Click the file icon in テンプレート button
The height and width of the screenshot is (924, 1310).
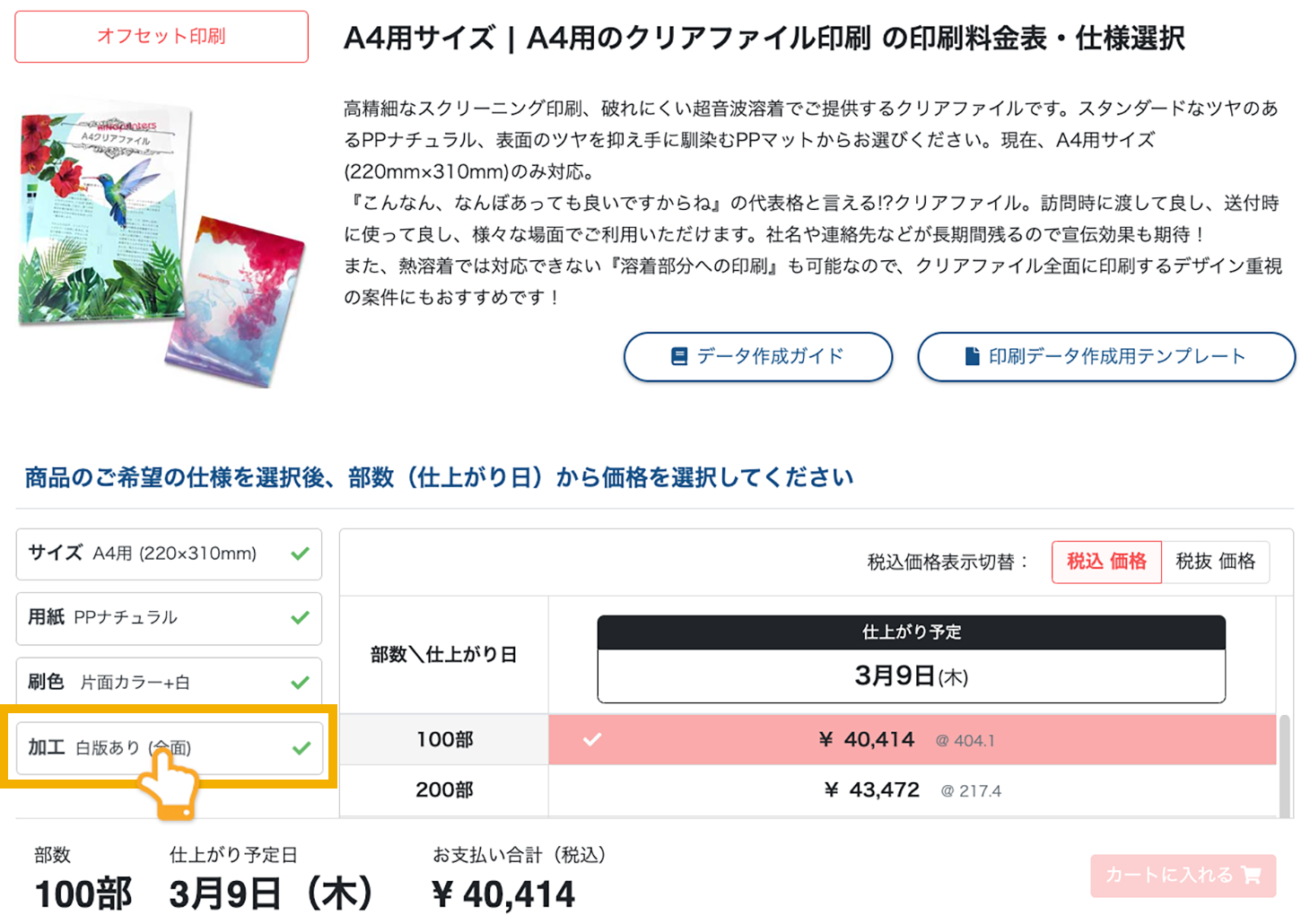[972, 357]
